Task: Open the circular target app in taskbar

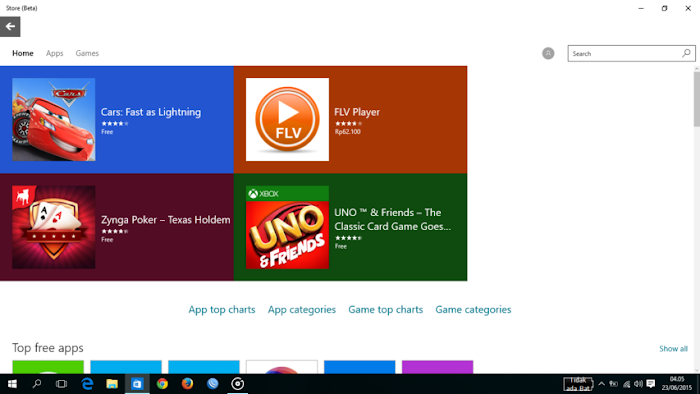Action: point(238,384)
